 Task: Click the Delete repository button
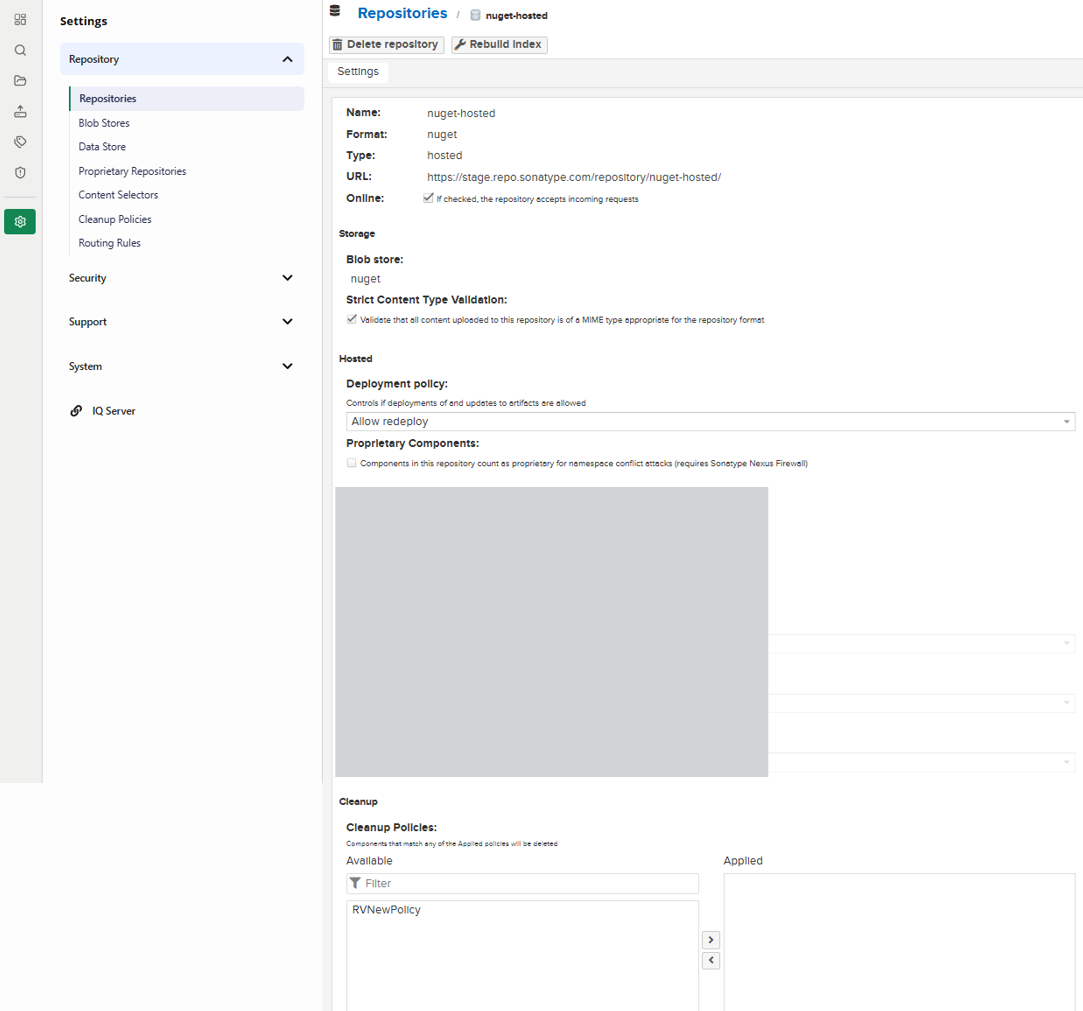pyautogui.click(x=386, y=44)
